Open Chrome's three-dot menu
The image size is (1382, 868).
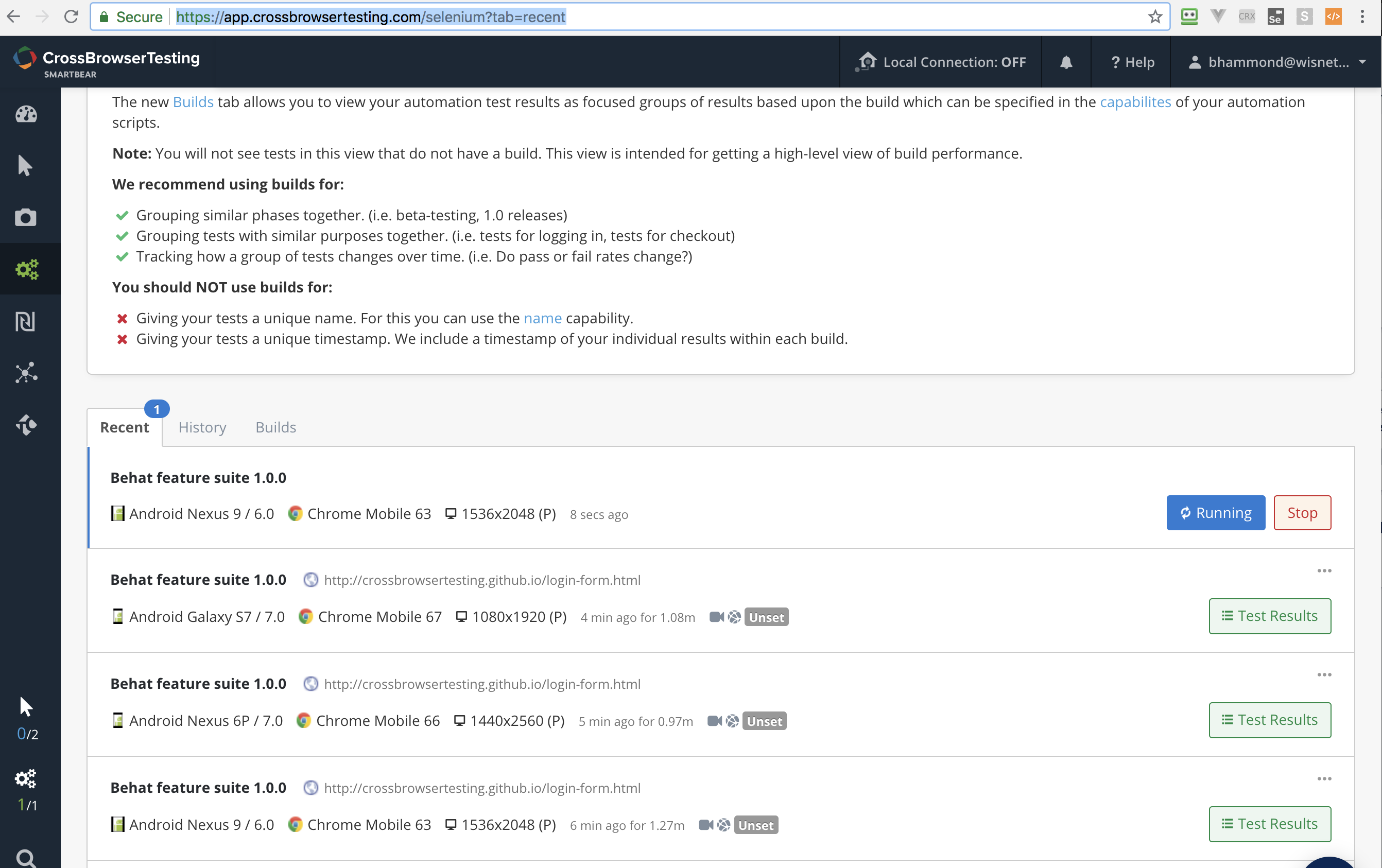pyautogui.click(x=1362, y=16)
